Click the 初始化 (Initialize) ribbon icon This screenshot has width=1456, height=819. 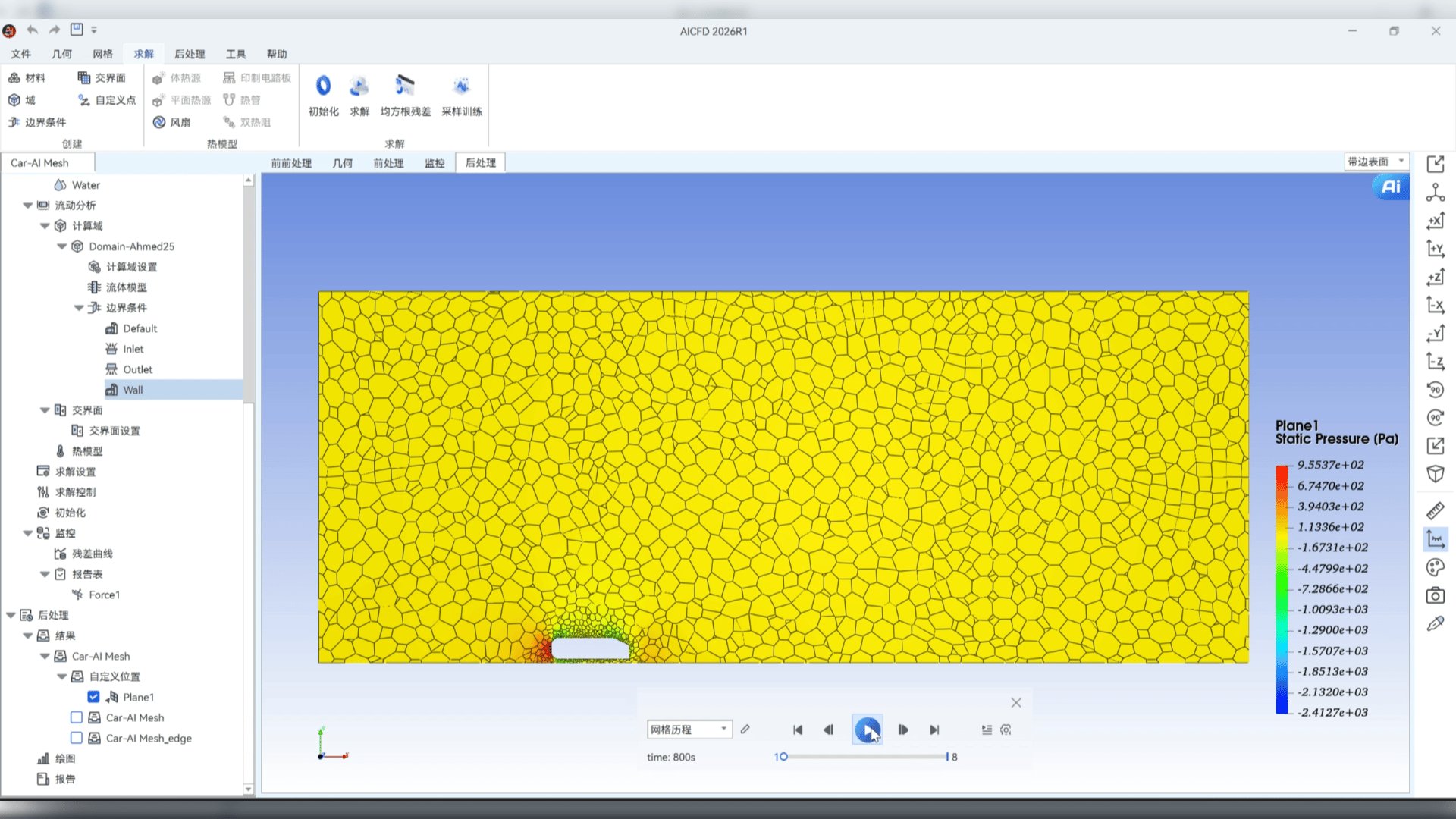pos(323,95)
